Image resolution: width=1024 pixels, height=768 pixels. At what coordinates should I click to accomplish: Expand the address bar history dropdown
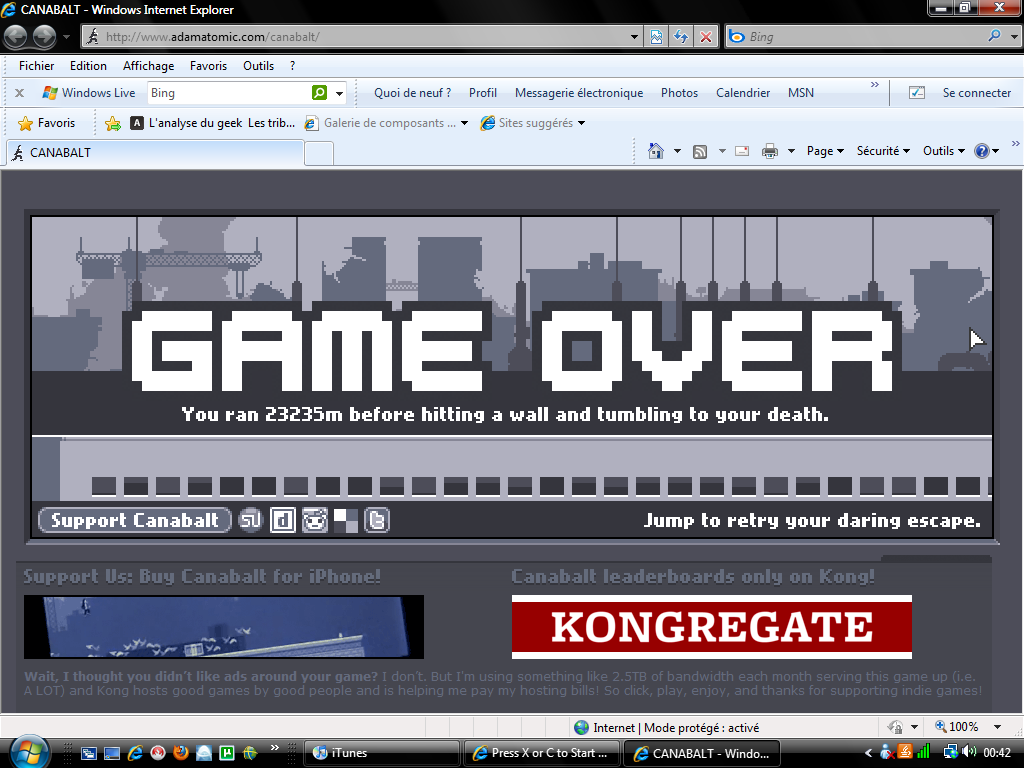(x=634, y=37)
